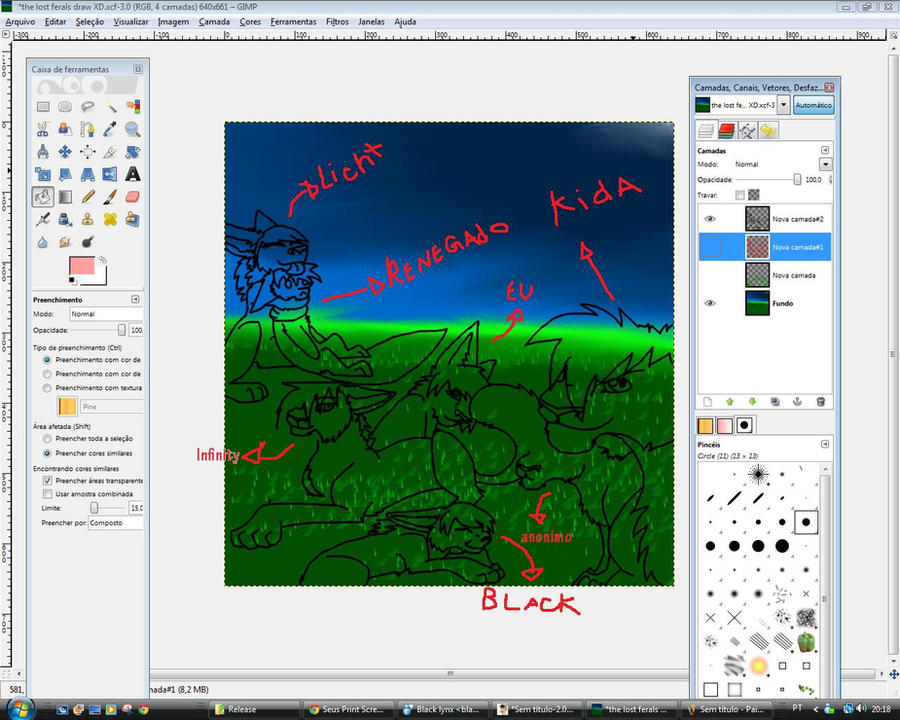Image resolution: width=900 pixels, height=720 pixels.
Task: Raise layer with the green up arrow
Action: coord(730,402)
